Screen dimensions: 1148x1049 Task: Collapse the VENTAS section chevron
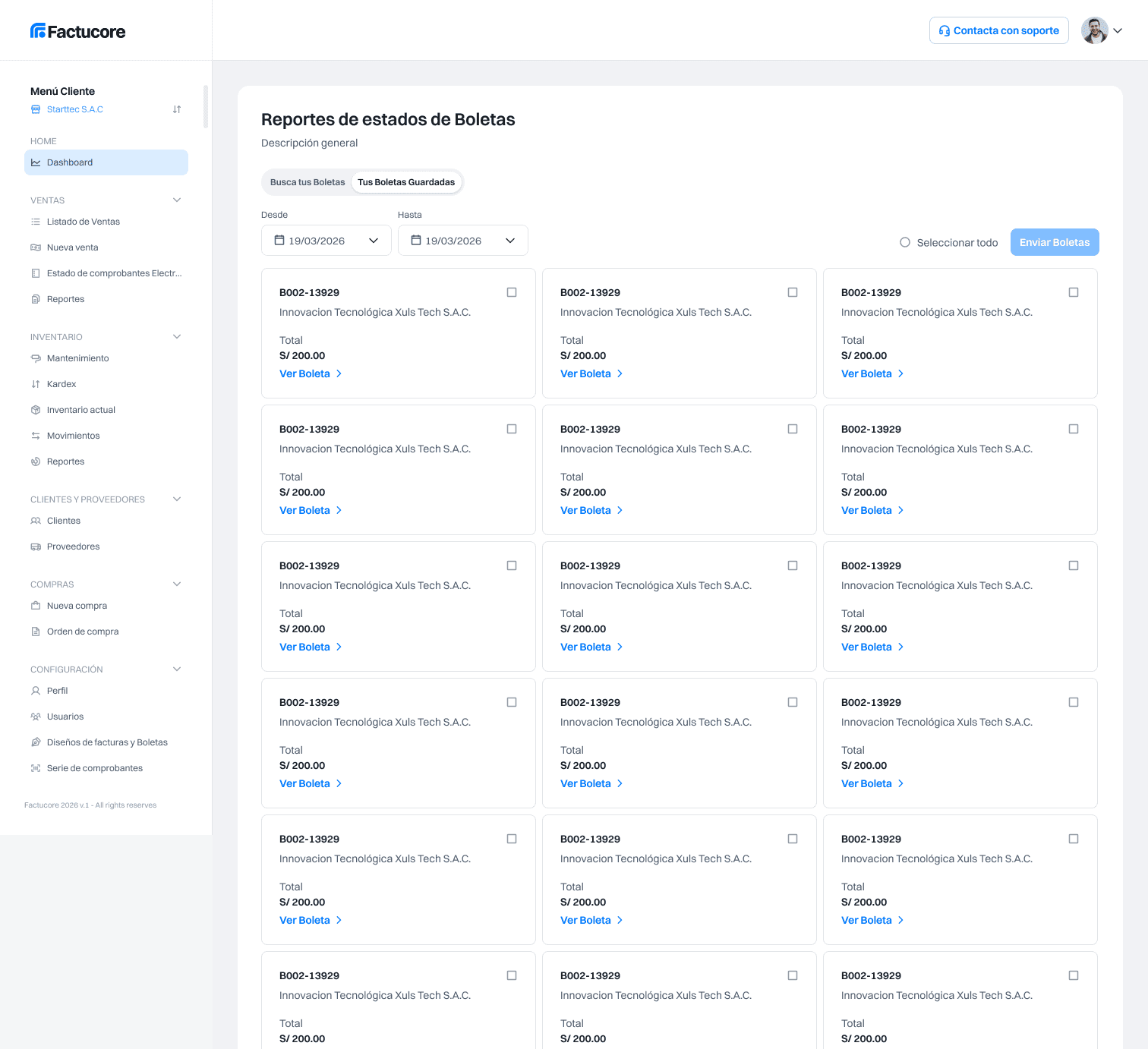pyautogui.click(x=177, y=200)
